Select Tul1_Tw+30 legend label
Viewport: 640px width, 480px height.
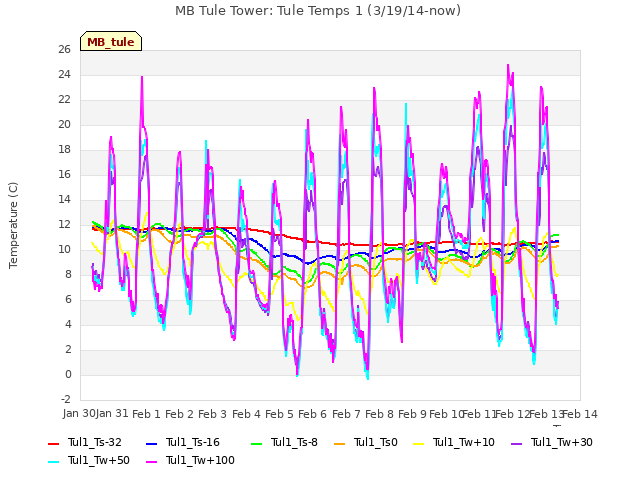[x=562, y=442]
